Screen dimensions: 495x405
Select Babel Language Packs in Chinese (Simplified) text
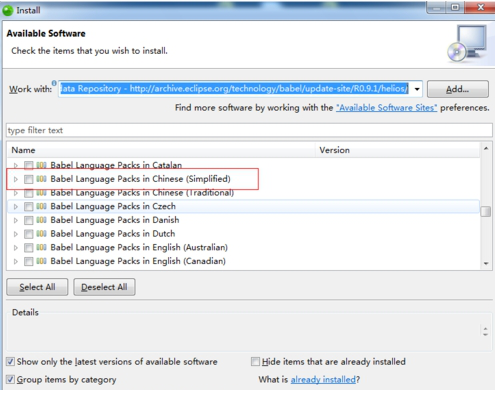(140, 179)
